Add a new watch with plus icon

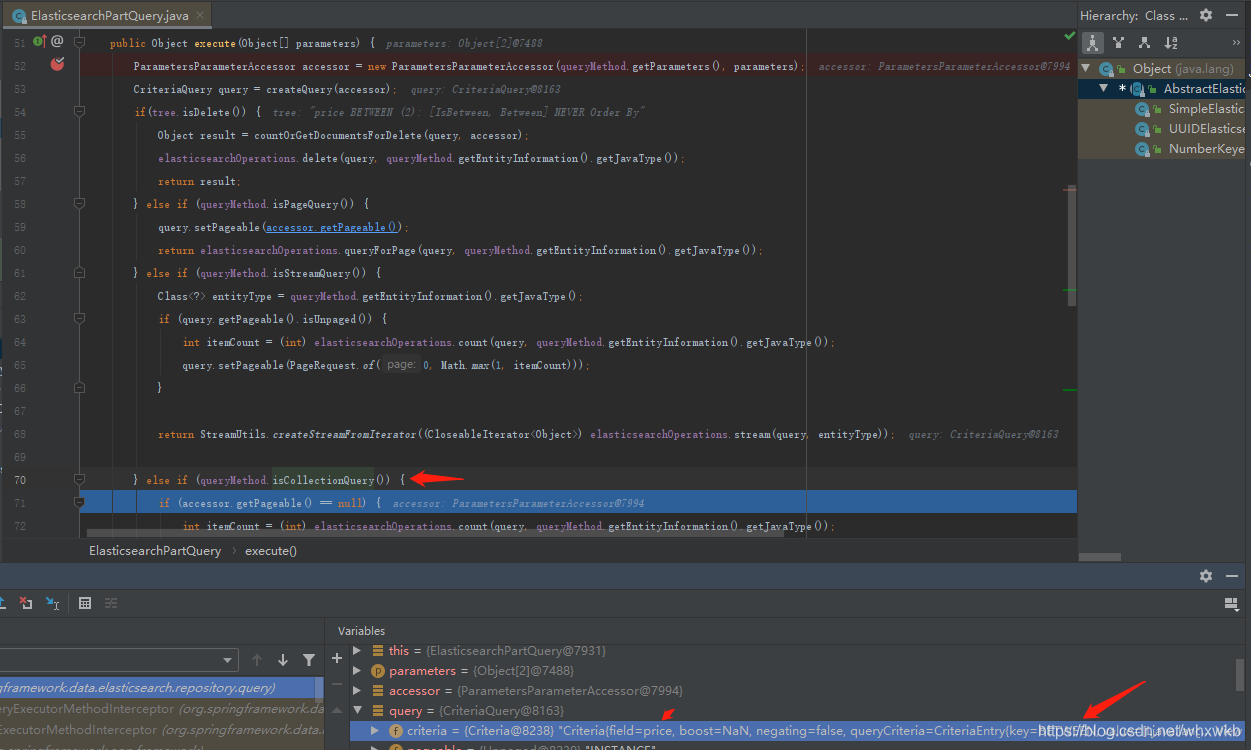337,658
